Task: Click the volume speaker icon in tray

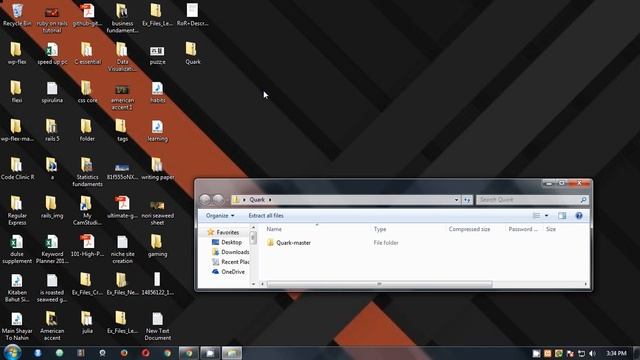Action: click(x=592, y=353)
